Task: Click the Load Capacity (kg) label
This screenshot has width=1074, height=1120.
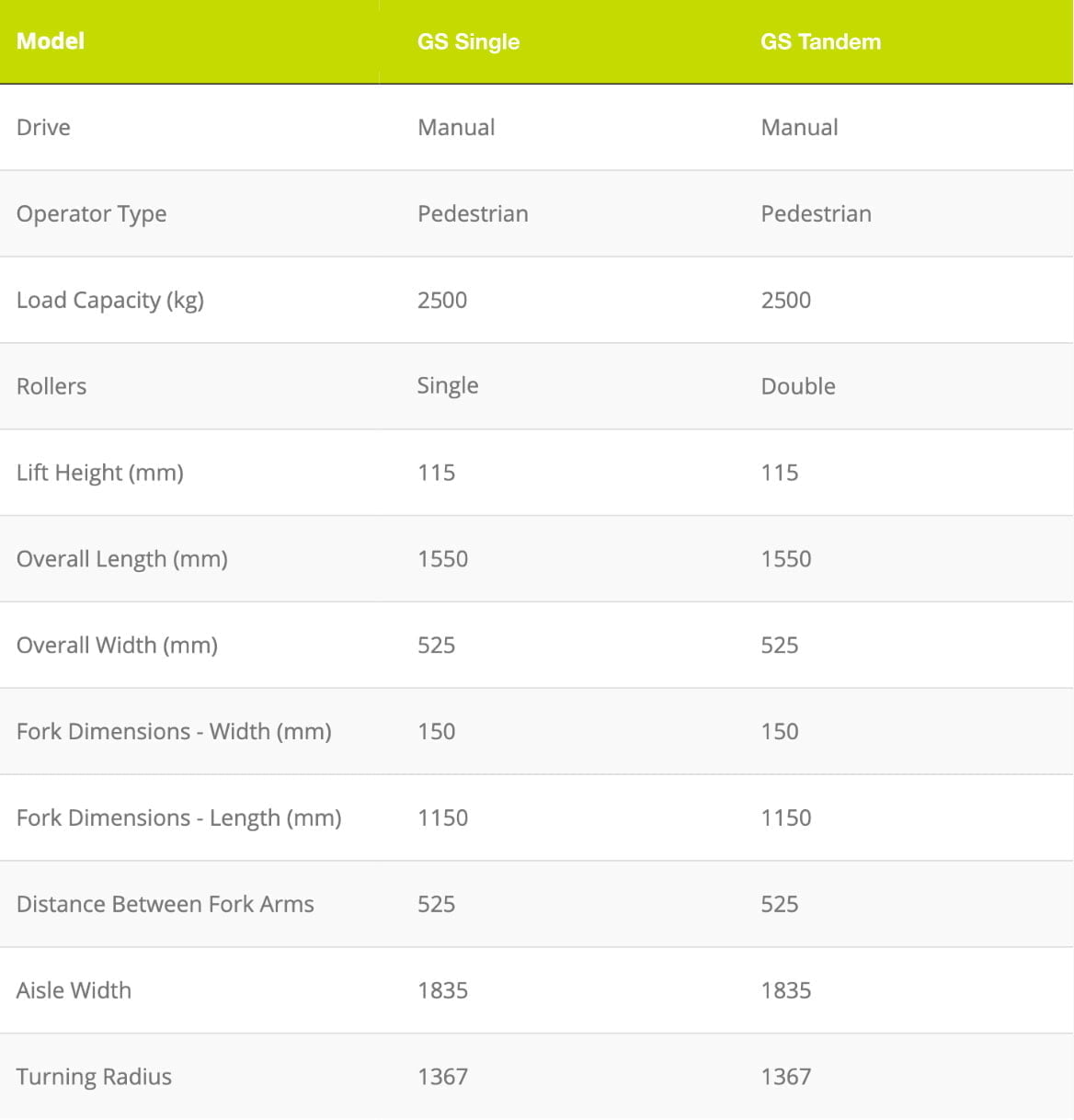Action: (109, 300)
